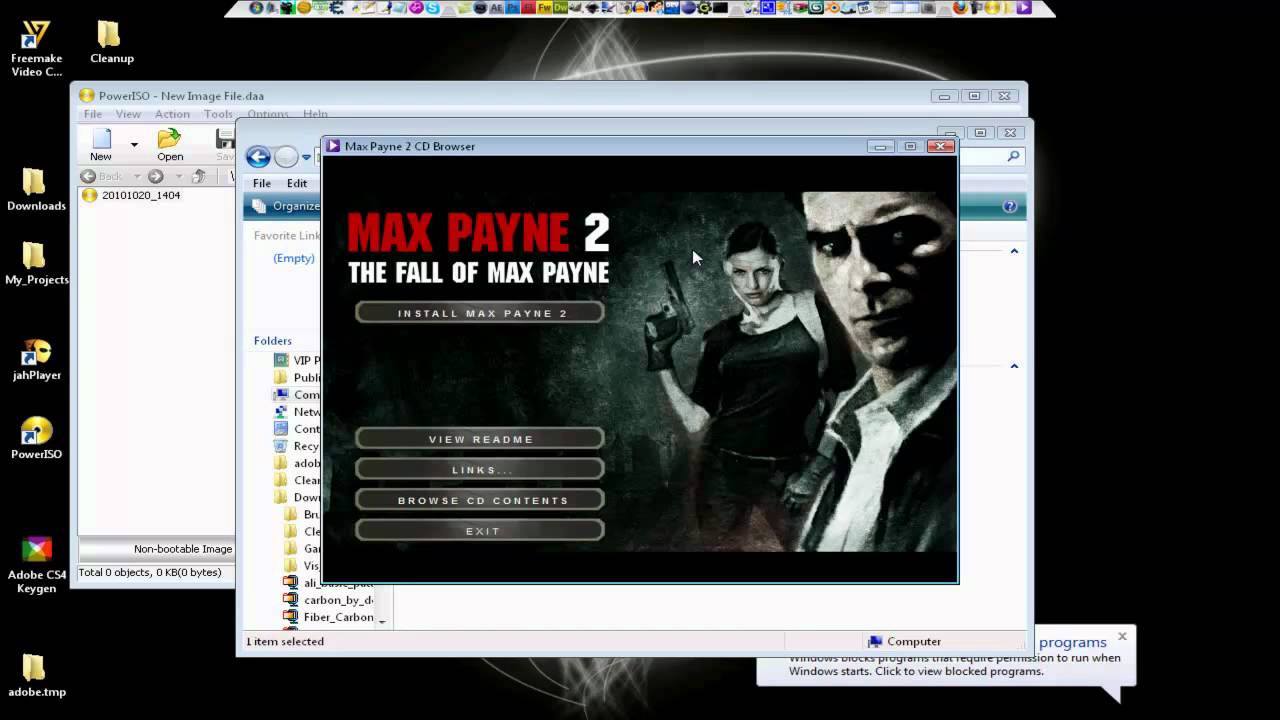Click the Non-bootable Image status label
The height and width of the screenshot is (720, 1280).
[x=183, y=549]
